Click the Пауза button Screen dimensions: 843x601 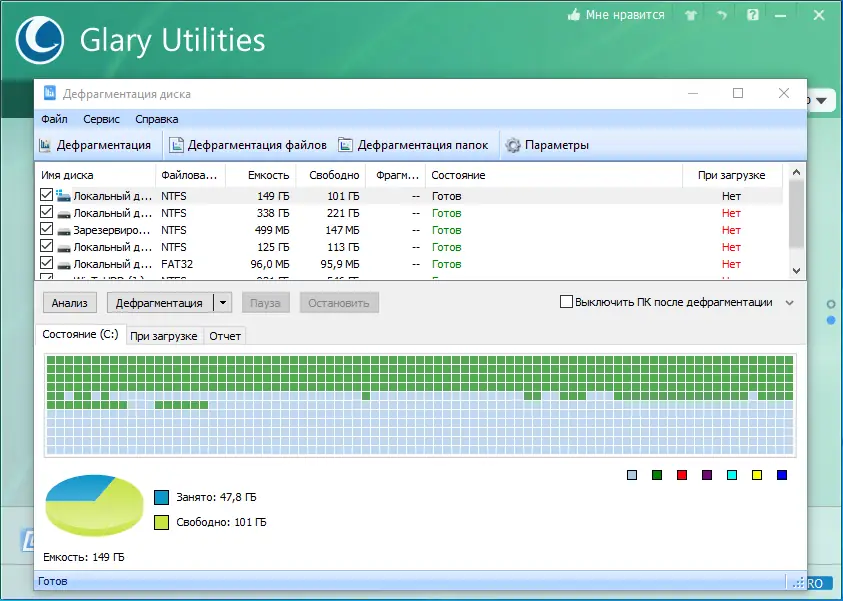(266, 303)
